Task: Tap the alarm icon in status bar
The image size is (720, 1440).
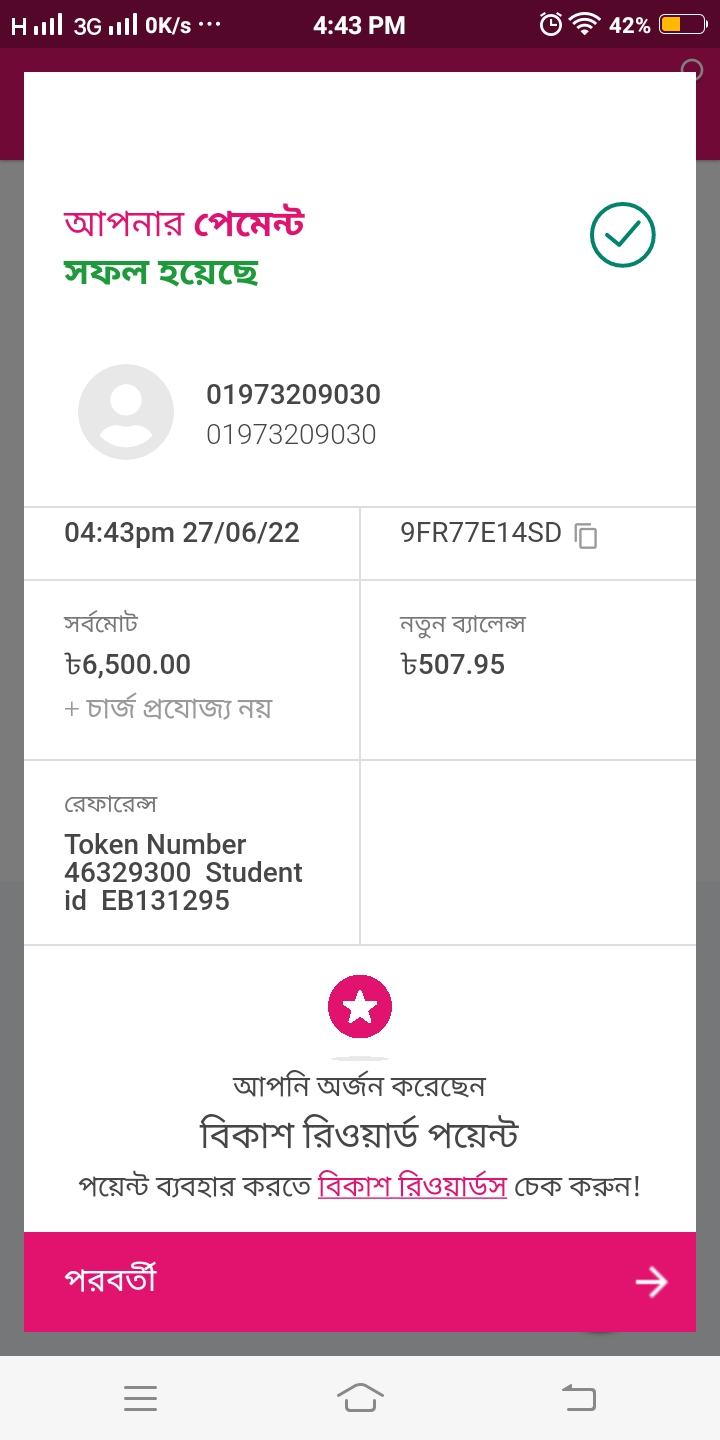Action: tap(550, 25)
